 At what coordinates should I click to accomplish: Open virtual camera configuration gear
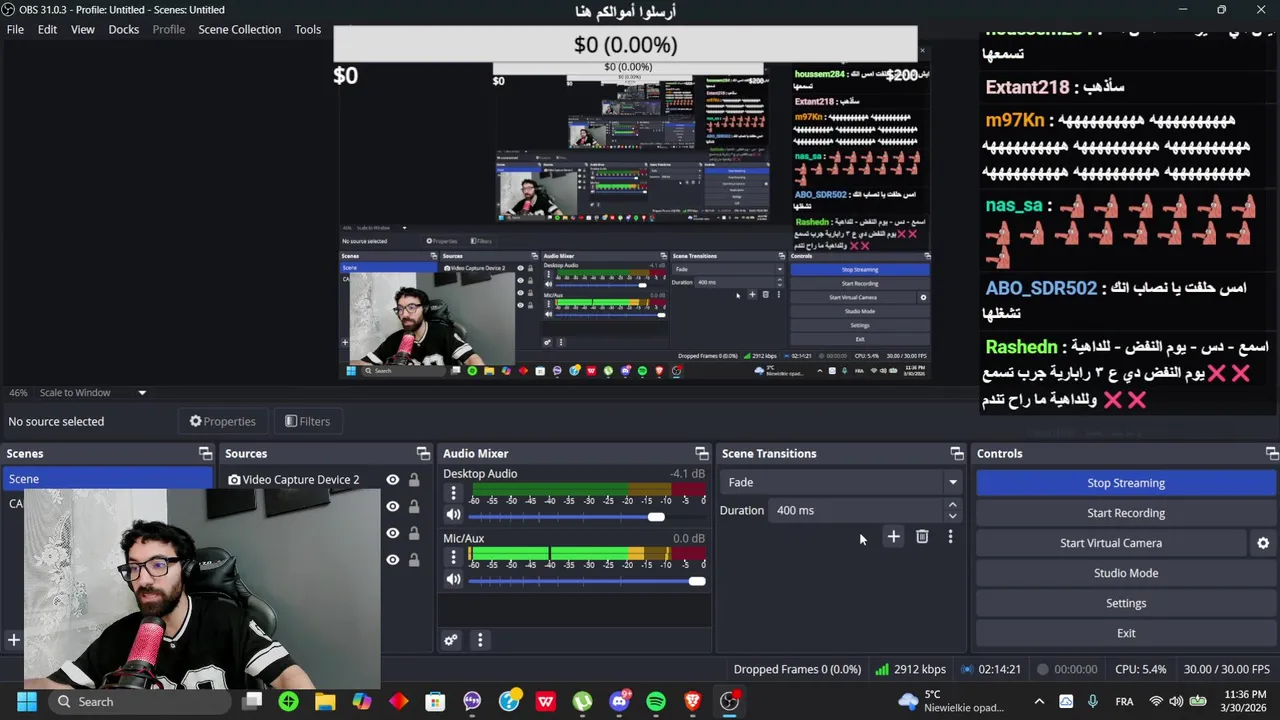[1263, 543]
